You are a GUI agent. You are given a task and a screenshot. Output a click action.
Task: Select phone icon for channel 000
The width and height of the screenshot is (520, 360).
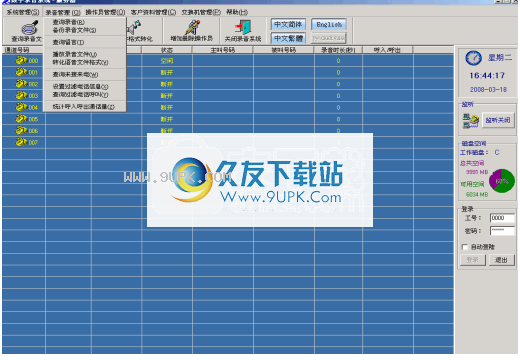pyautogui.click(x=21, y=60)
